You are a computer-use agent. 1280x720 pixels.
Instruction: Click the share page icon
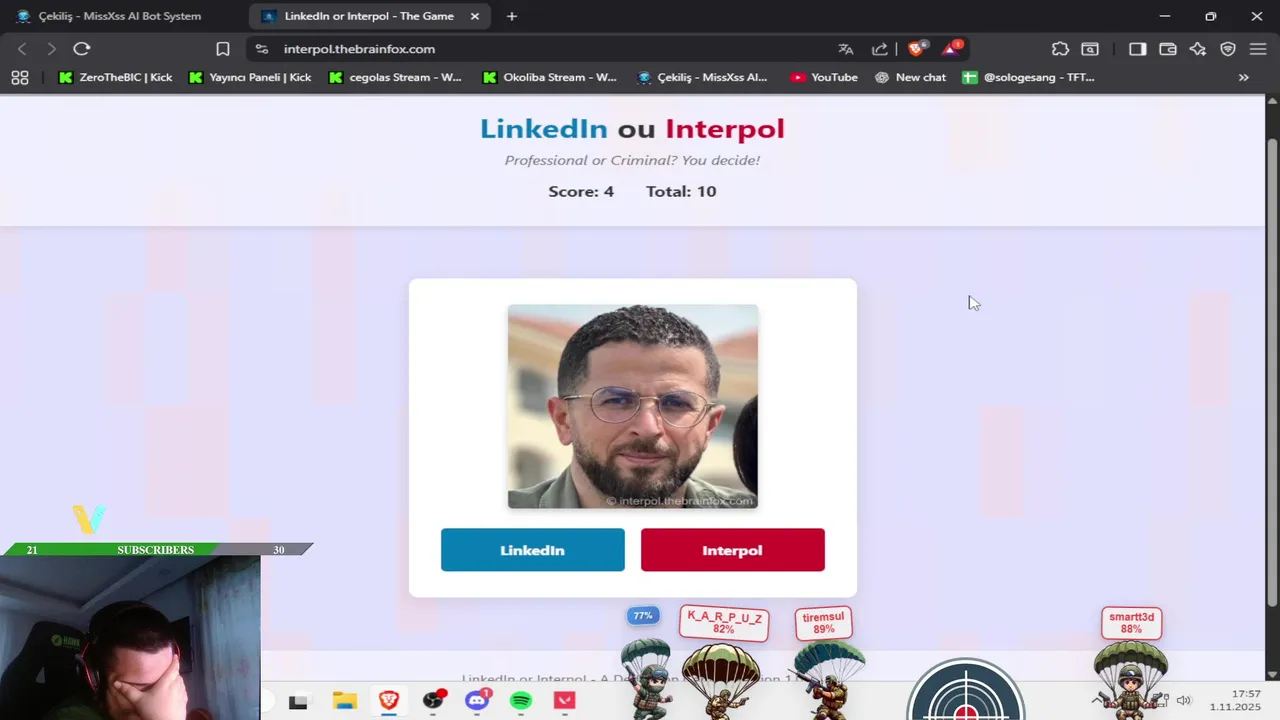(x=880, y=49)
